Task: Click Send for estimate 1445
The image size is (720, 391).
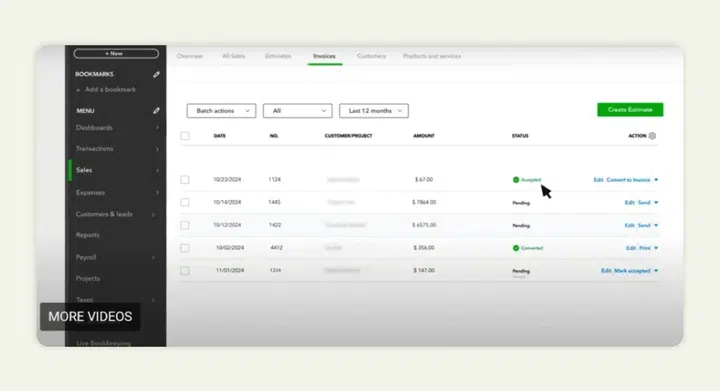Action: pyautogui.click(x=644, y=202)
